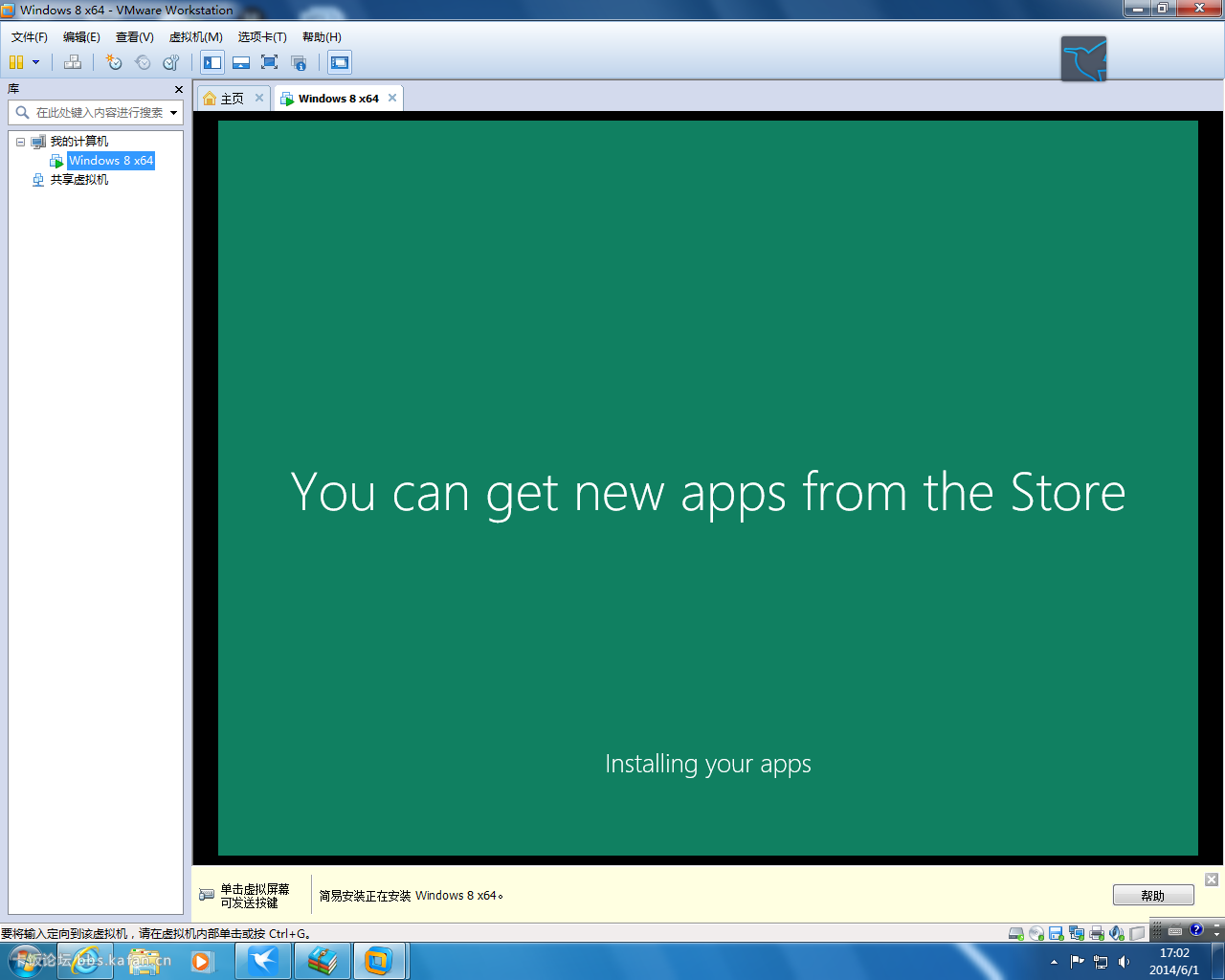Click the network adapter status icon
1225x980 pixels.
click(x=1077, y=933)
